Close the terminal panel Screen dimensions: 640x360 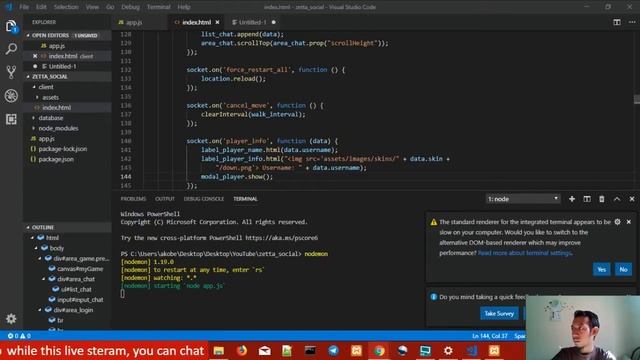click(x=632, y=199)
